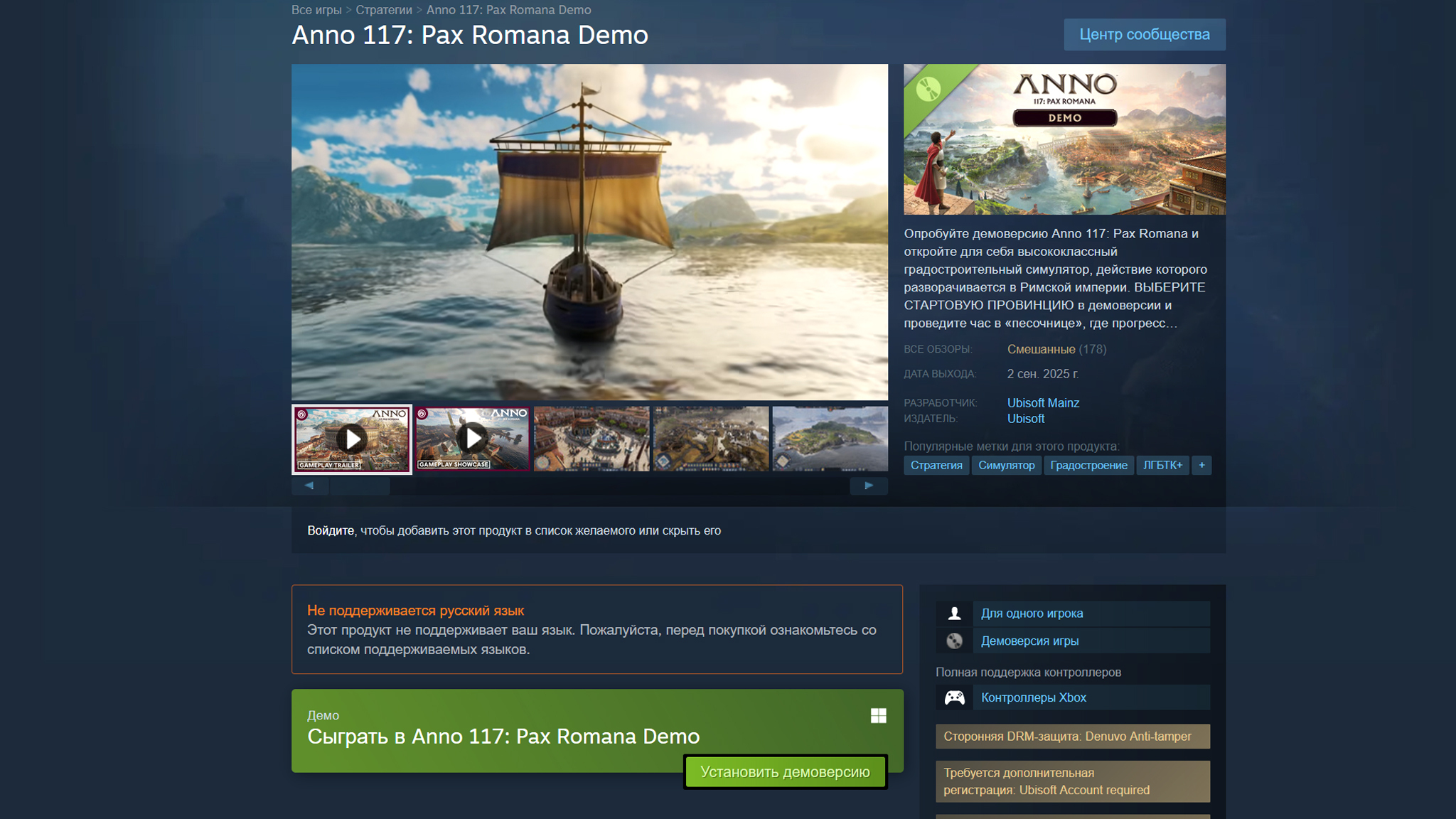Screen dimensions: 1456x819
Task: Open the forum city screenshot thumbnail
Action: [591, 439]
